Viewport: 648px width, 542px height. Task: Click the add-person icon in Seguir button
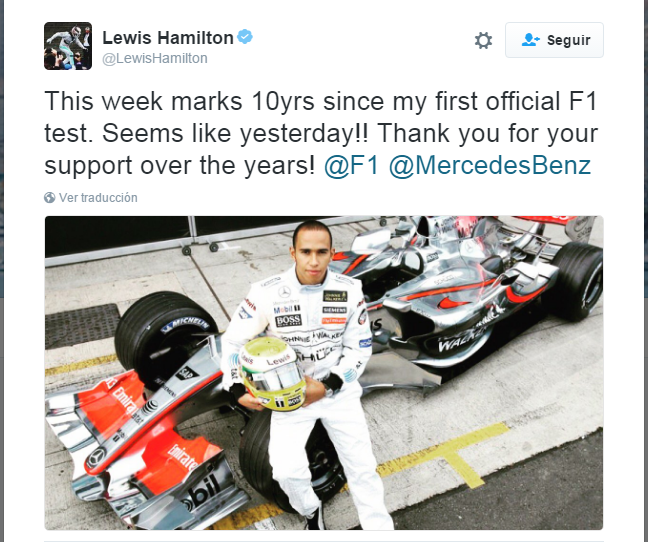pos(530,40)
